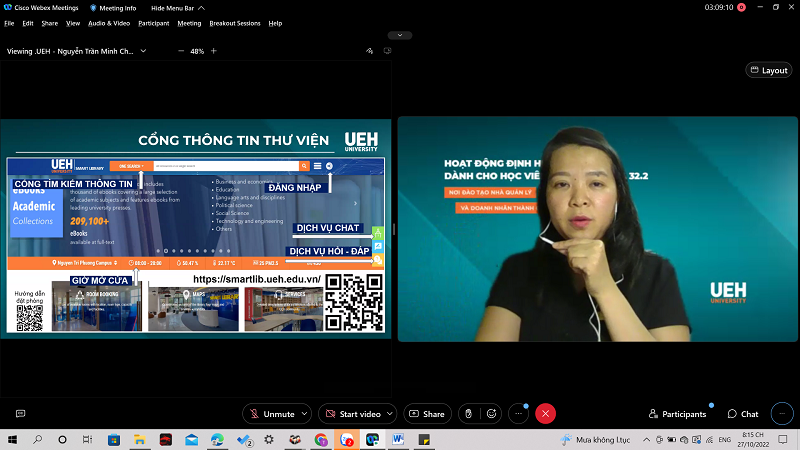Open the Participants panel
The image size is (800, 450).
click(677, 414)
